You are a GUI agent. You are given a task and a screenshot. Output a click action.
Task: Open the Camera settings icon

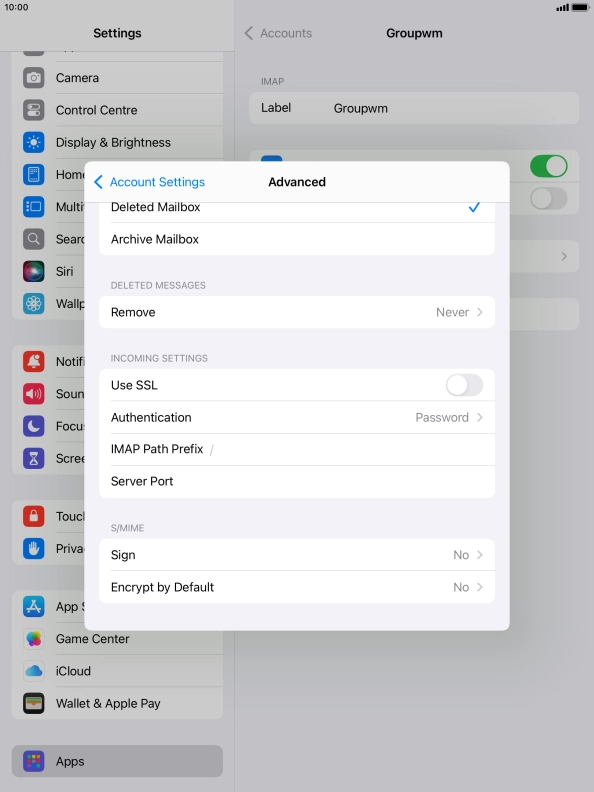click(33, 78)
